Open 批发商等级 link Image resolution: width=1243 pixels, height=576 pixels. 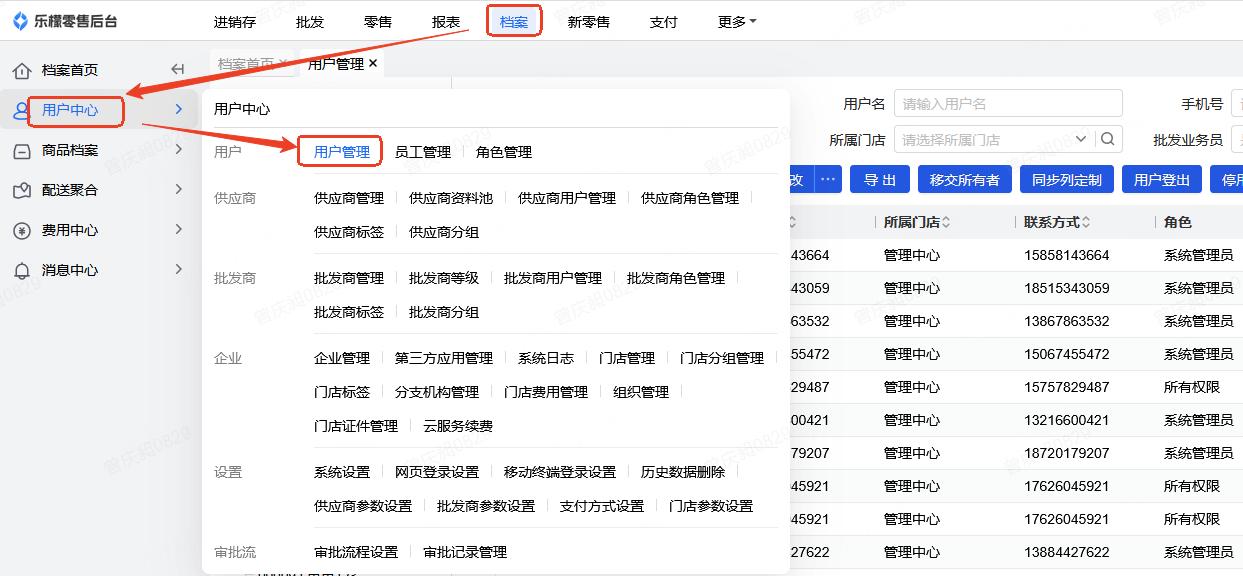pos(444,278)
